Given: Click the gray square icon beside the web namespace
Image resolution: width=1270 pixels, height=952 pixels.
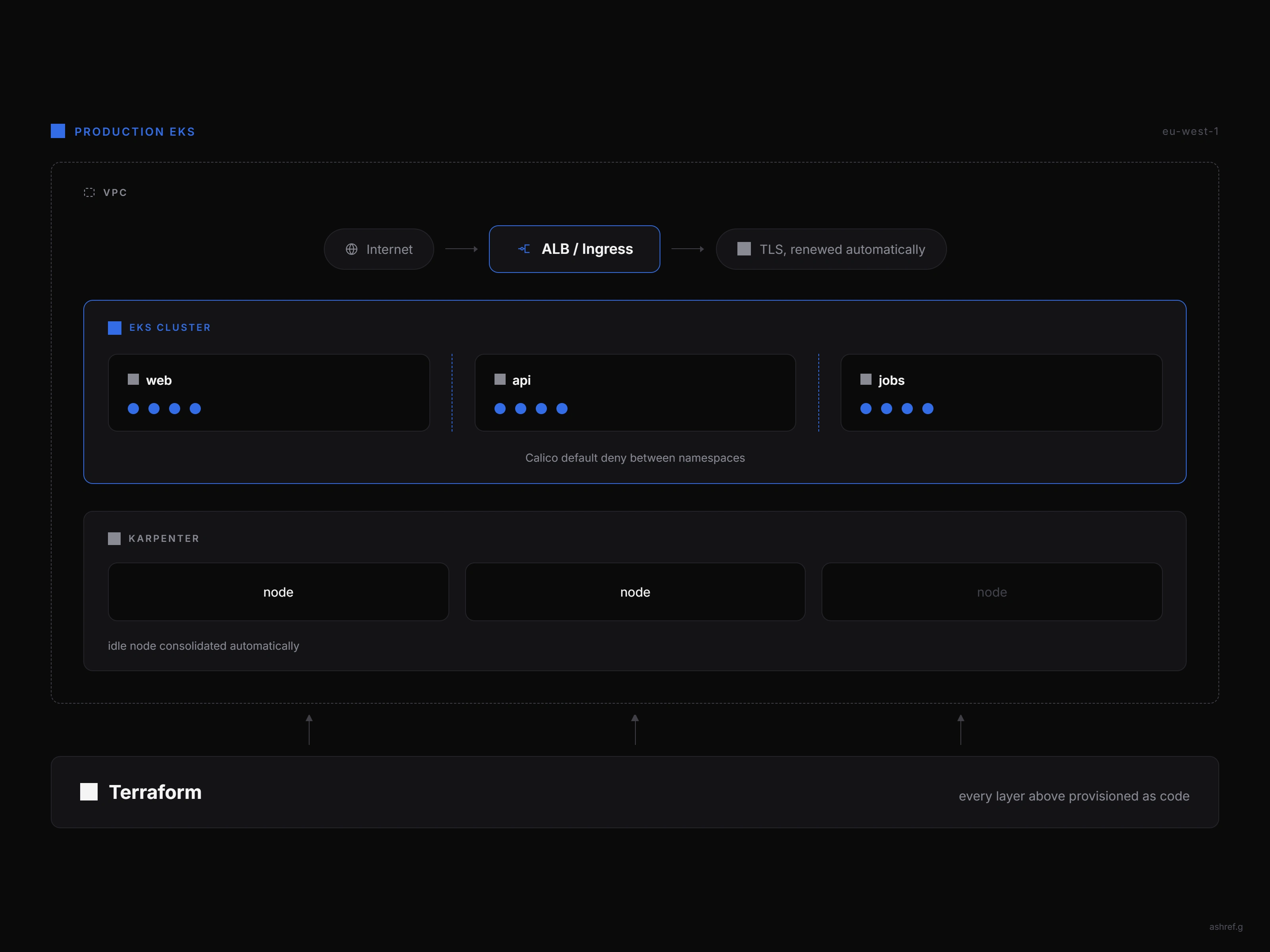Looking at the screenshot, I should [133, 379].
